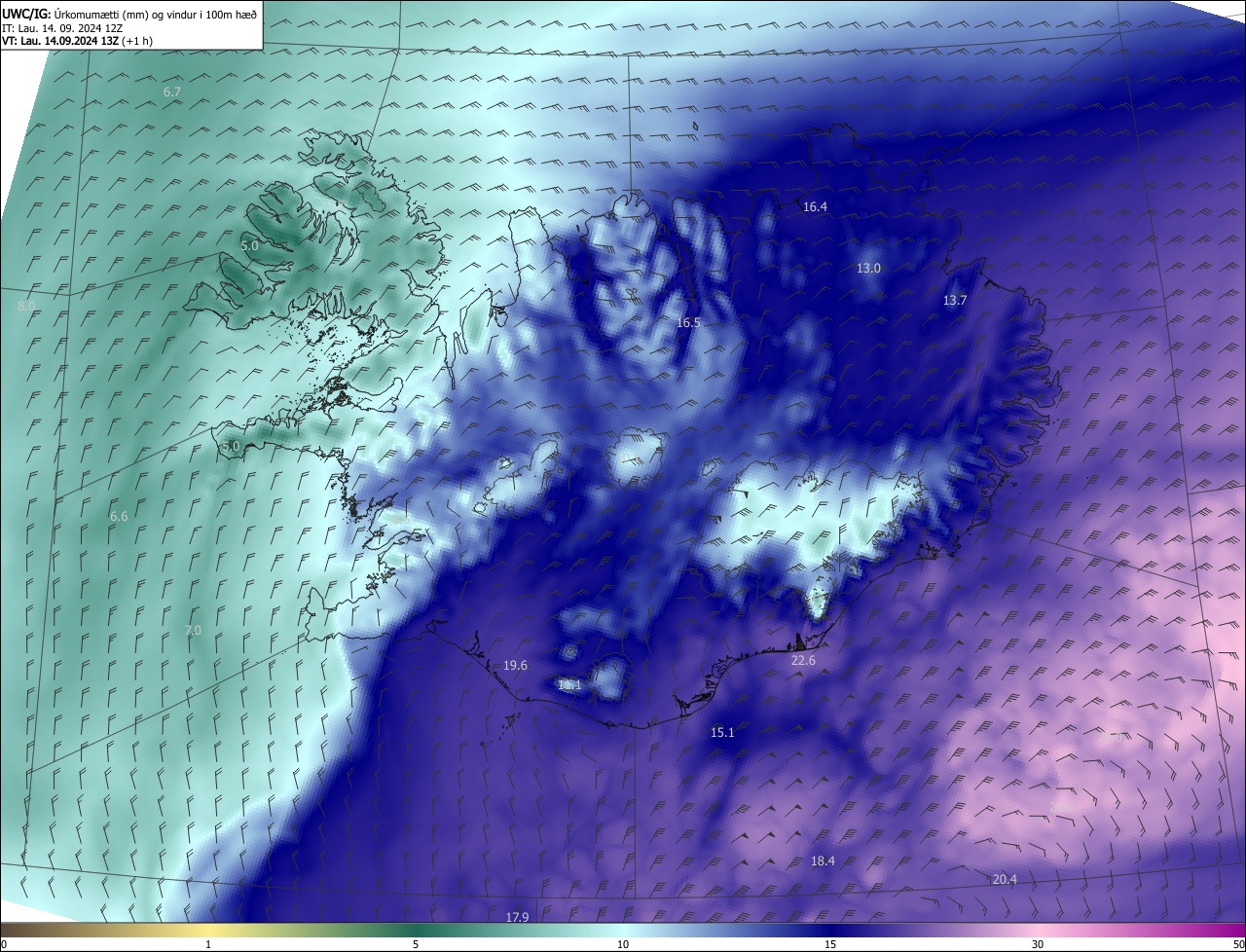Click the 16.4 value label on the map
Screen dimensions: 1246x952
(x=815, y=207)
